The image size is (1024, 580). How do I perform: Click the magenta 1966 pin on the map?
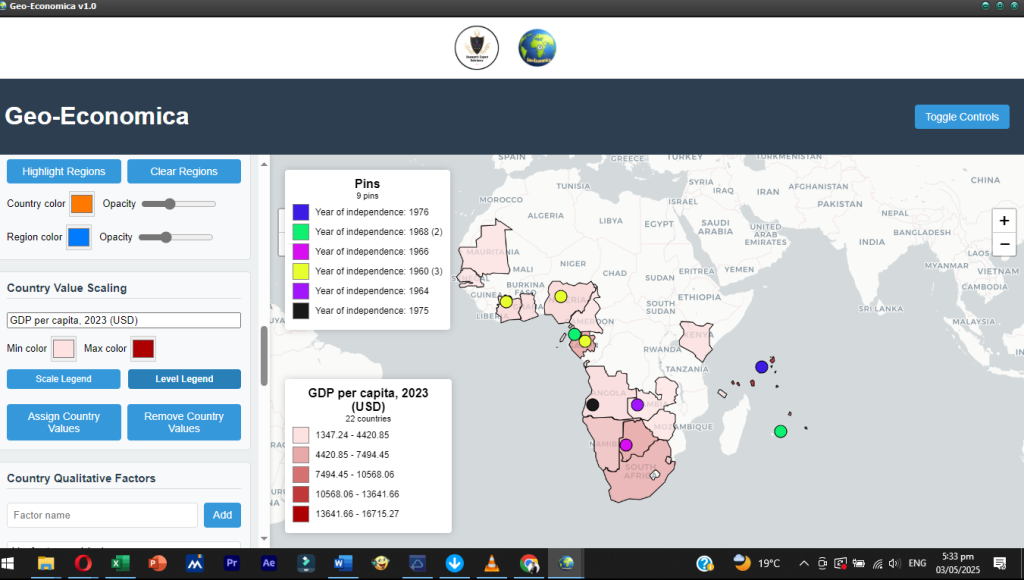626,445
